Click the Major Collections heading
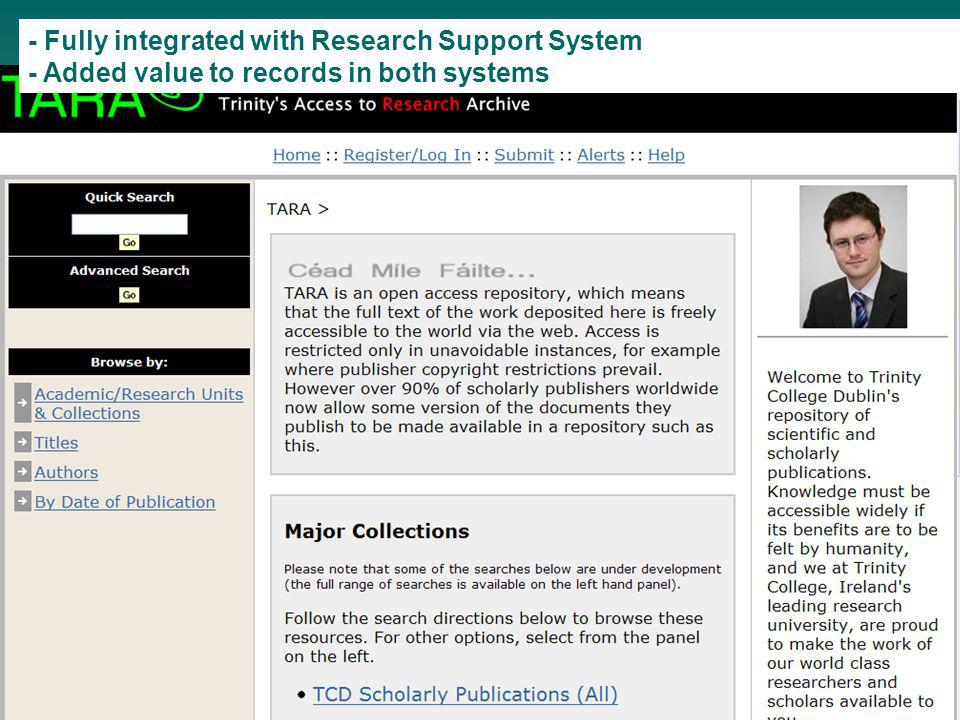Screen dimensions: 960x720 coord(377,531)
